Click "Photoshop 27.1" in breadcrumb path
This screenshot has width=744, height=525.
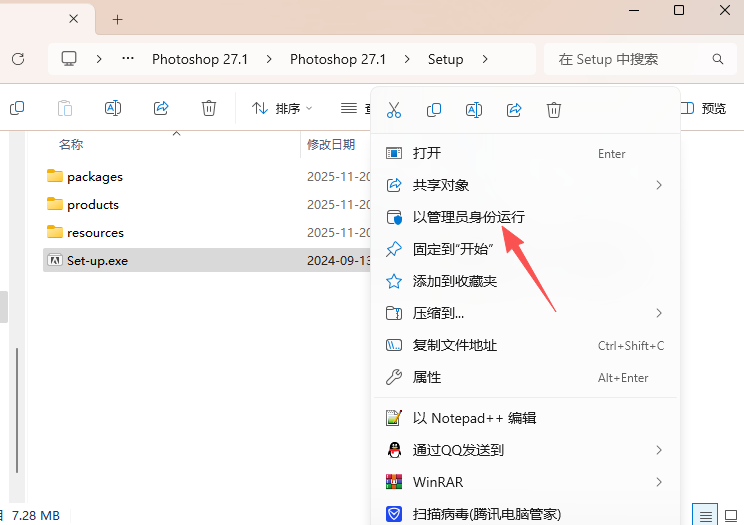tap(199, 59)
